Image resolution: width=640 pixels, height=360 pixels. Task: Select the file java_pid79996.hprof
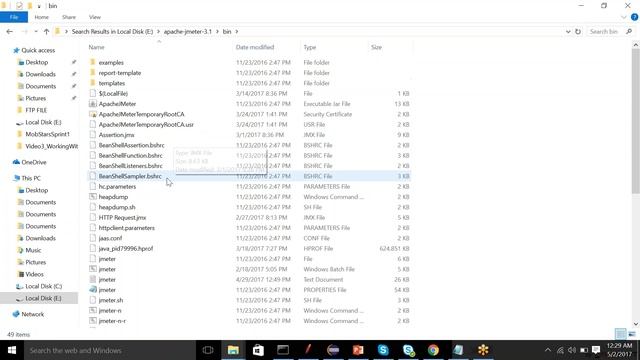coord(126,249)
